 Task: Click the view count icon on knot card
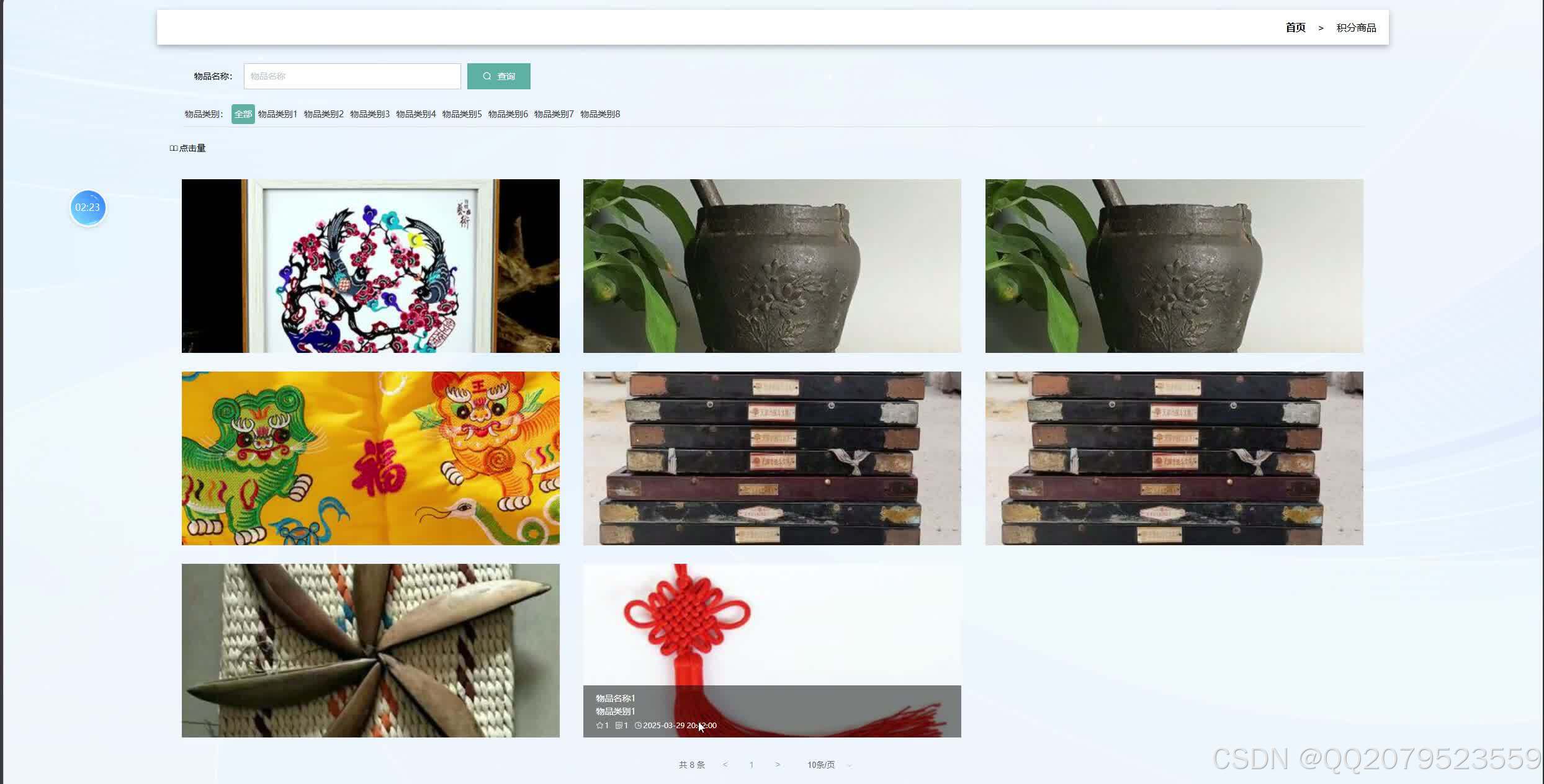click(619, 726)
